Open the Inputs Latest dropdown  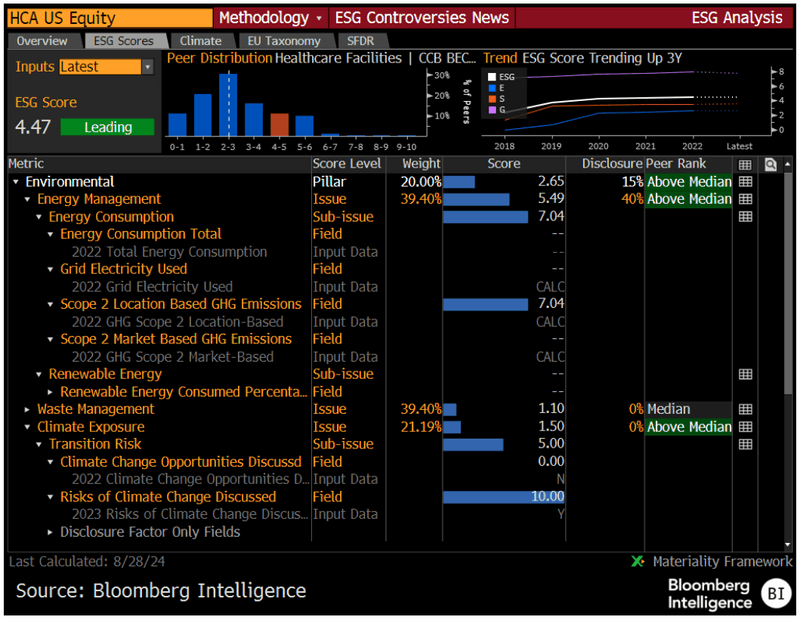[x=147, y=67]
